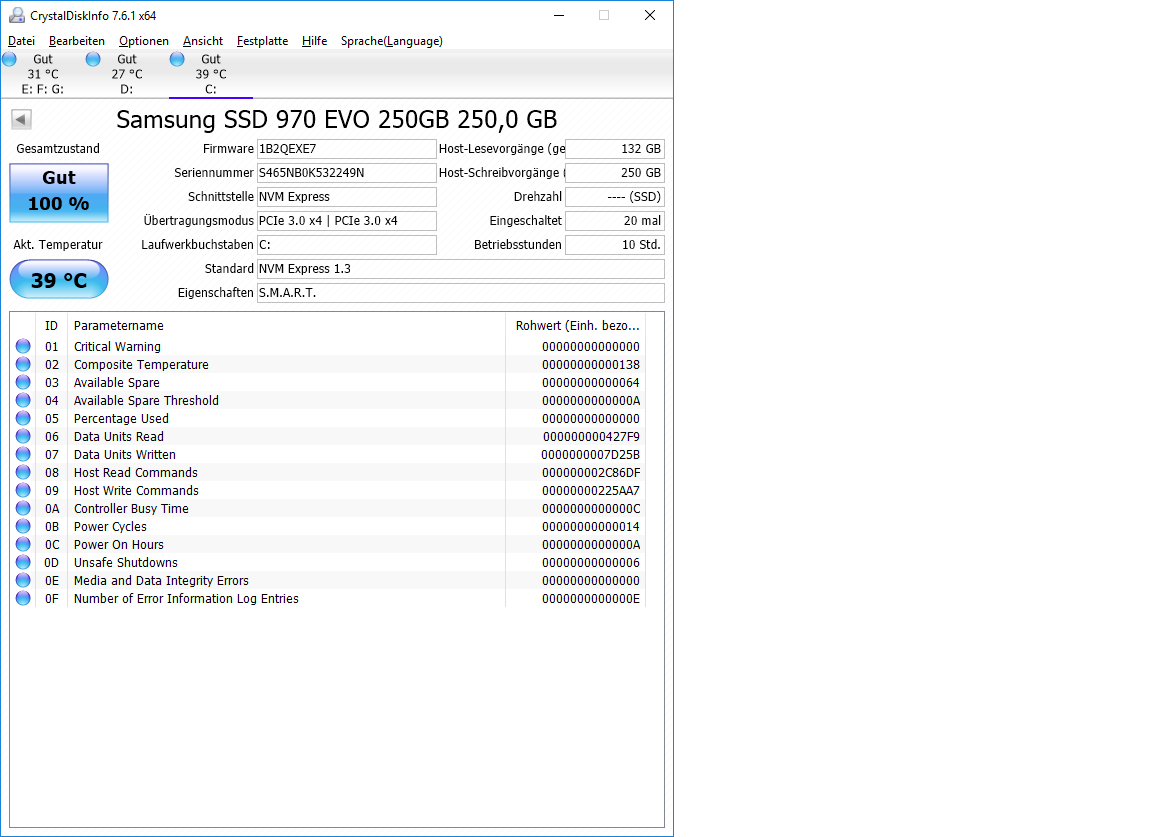Image resolution: width=1152 pixels, height=837 pixels.
Task: Open the Sprache(Language) menu
Action: point(392,41)
